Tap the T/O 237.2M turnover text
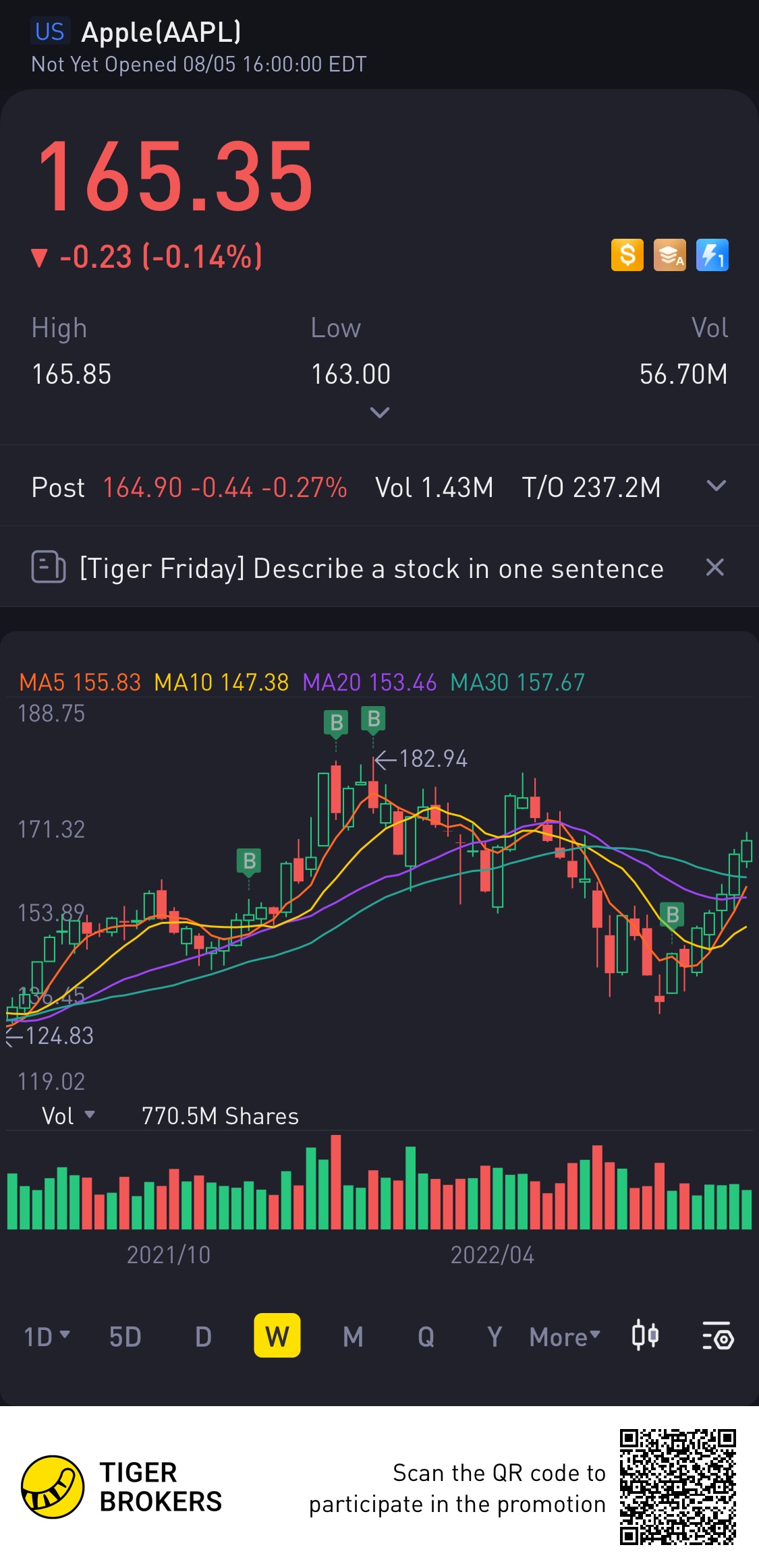The height and width of the screenshot is (1568, 759). pos(591,488)
